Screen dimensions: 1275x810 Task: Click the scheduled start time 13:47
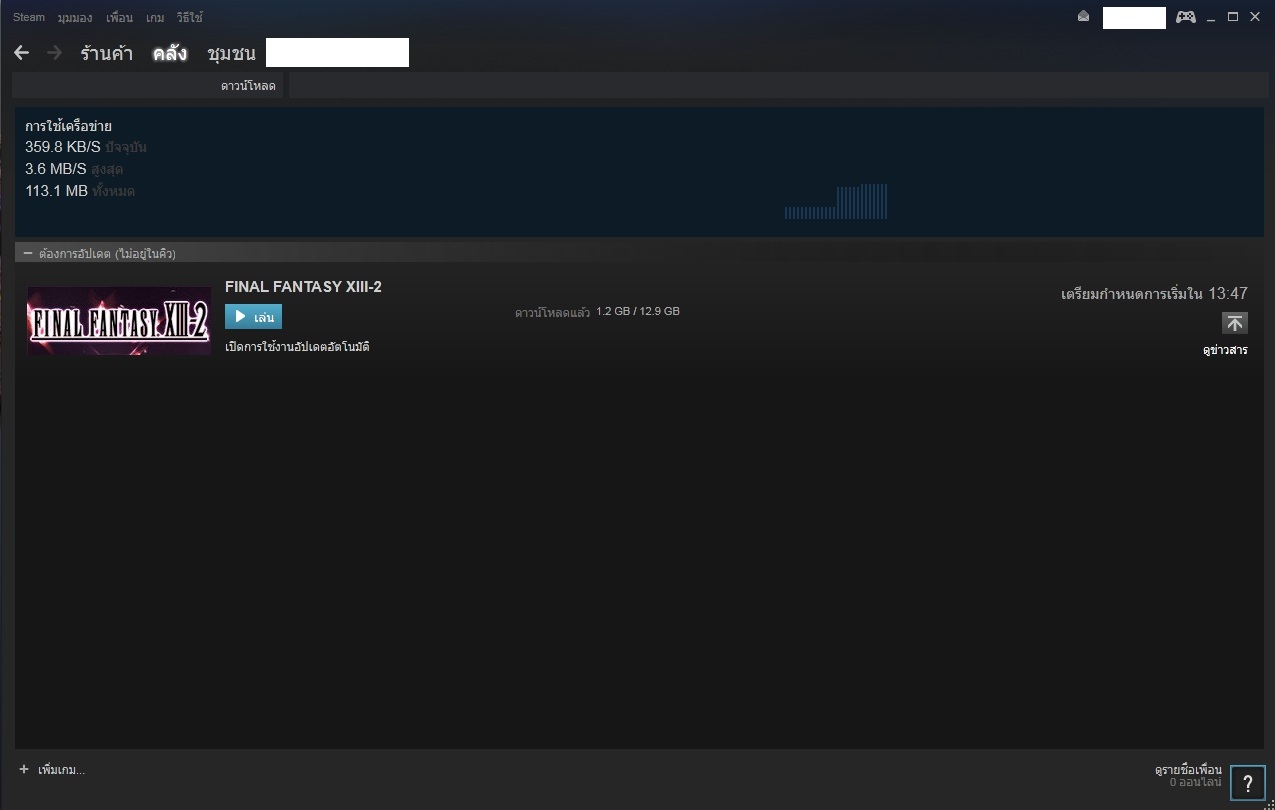(1228, 294)
